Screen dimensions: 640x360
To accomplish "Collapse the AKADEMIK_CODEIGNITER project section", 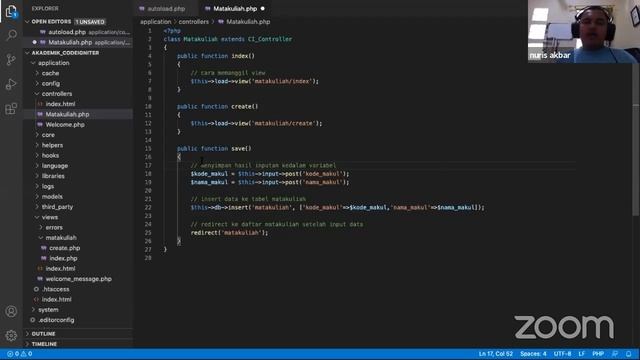I will (27, 53).
